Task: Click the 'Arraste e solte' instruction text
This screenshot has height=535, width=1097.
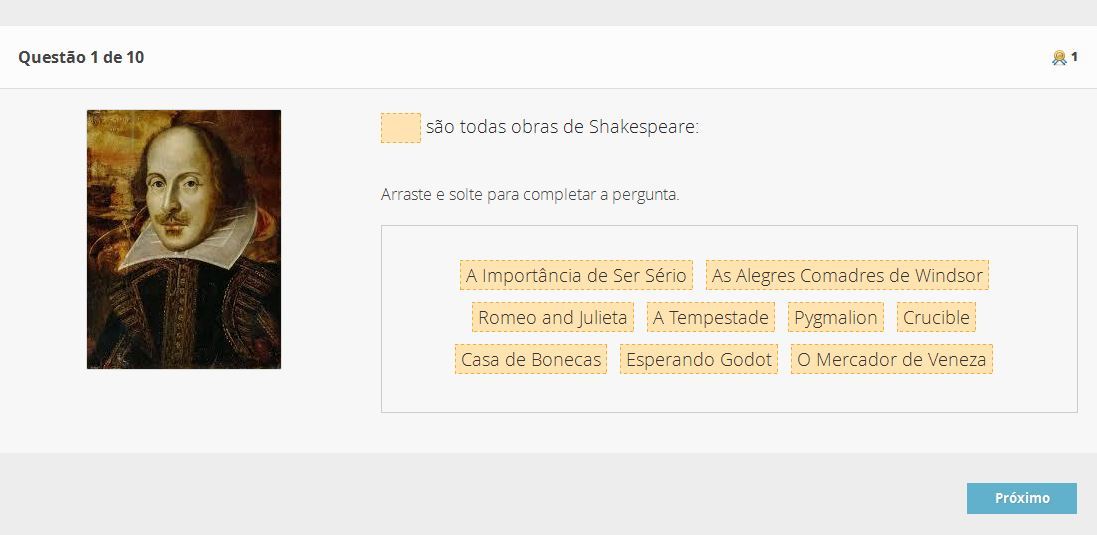Action: (x=530, y=195)
